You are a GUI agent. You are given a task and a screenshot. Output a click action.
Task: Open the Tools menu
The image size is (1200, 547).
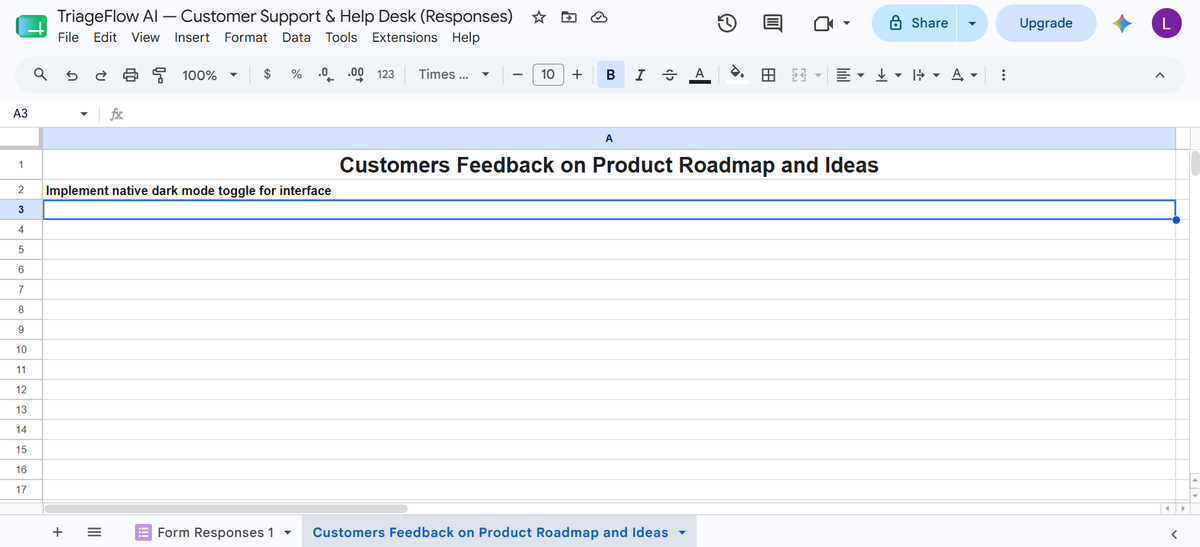(x=341, y=37)
